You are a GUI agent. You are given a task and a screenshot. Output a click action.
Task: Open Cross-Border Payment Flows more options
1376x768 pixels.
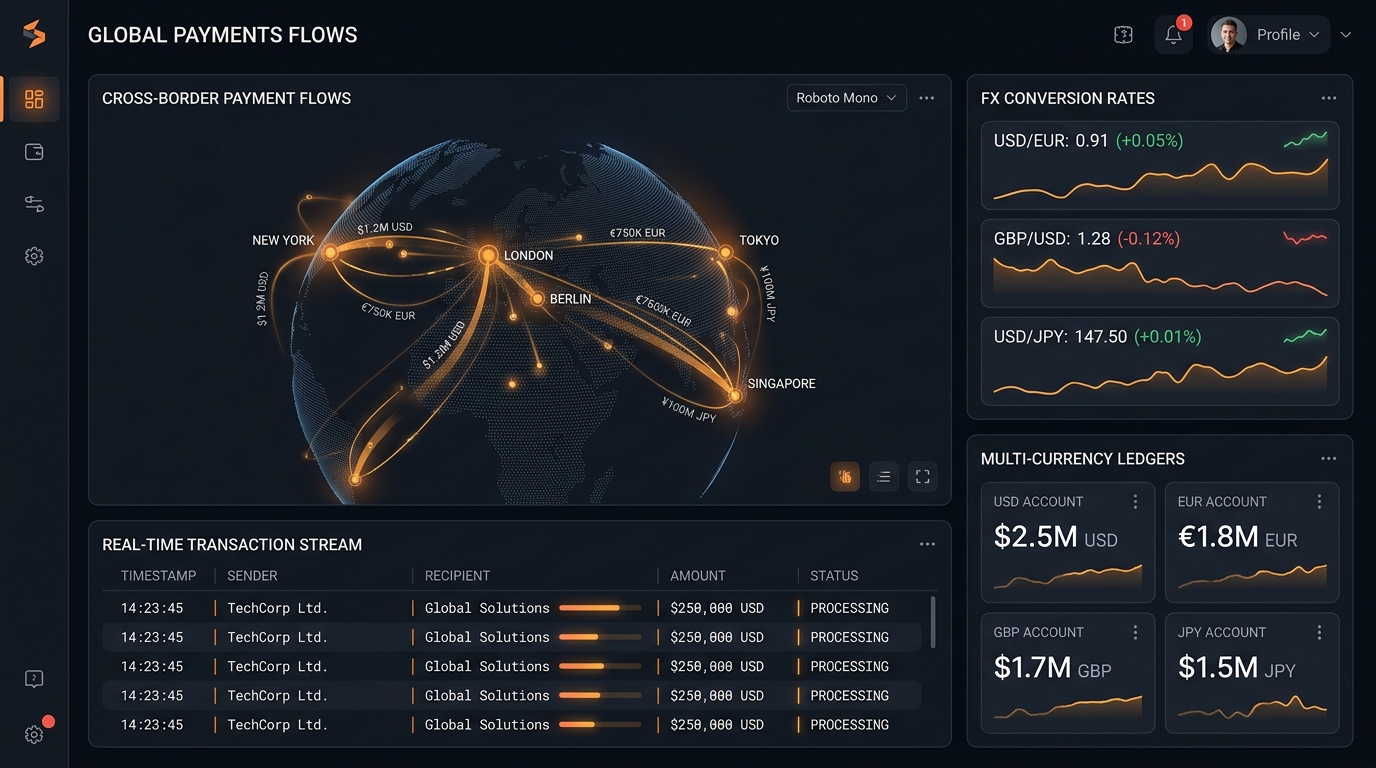pos(927,98)
